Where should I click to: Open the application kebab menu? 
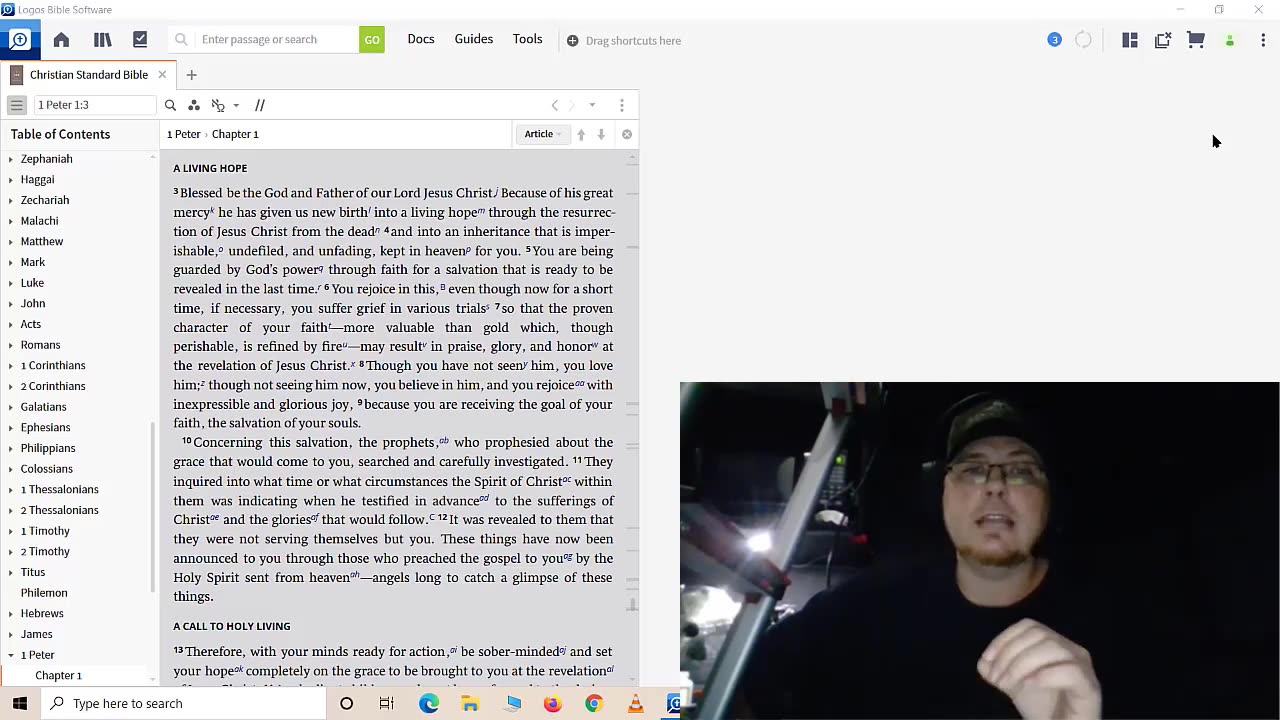(x=1263, y=40)
